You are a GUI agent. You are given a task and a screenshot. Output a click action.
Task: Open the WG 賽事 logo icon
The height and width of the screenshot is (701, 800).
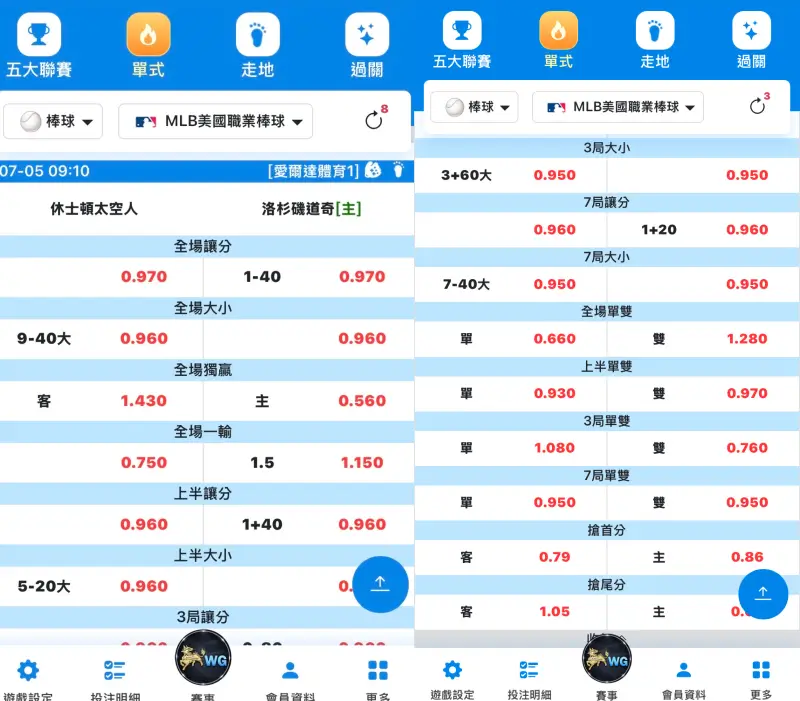tap(203, 660)
